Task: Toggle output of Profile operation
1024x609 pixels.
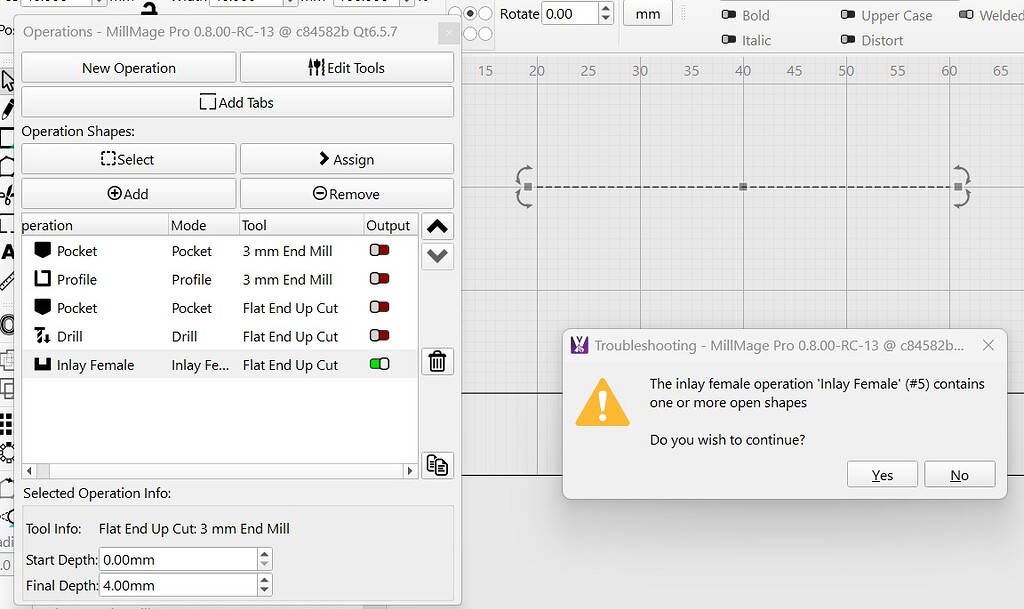Action: click(x=379, y=279)
